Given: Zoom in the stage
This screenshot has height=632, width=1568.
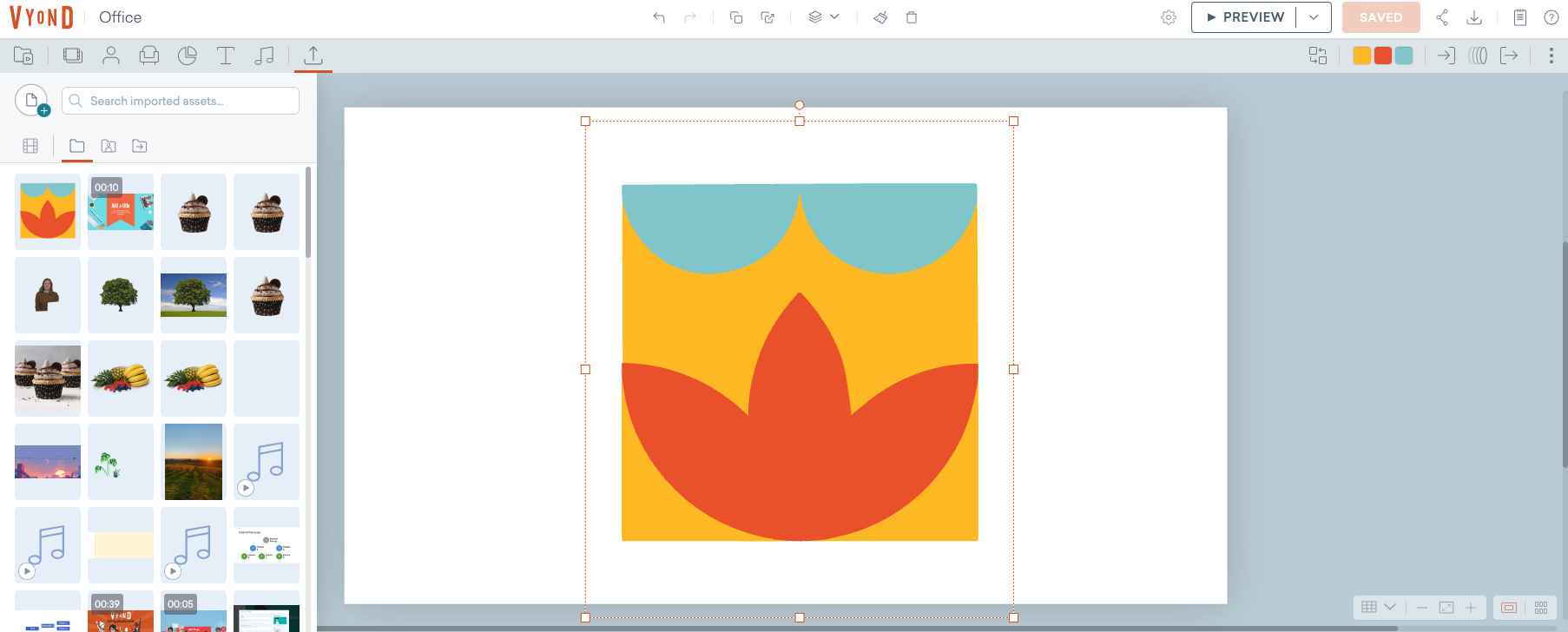Looking at the screenshot, I should click(1471, 607).
